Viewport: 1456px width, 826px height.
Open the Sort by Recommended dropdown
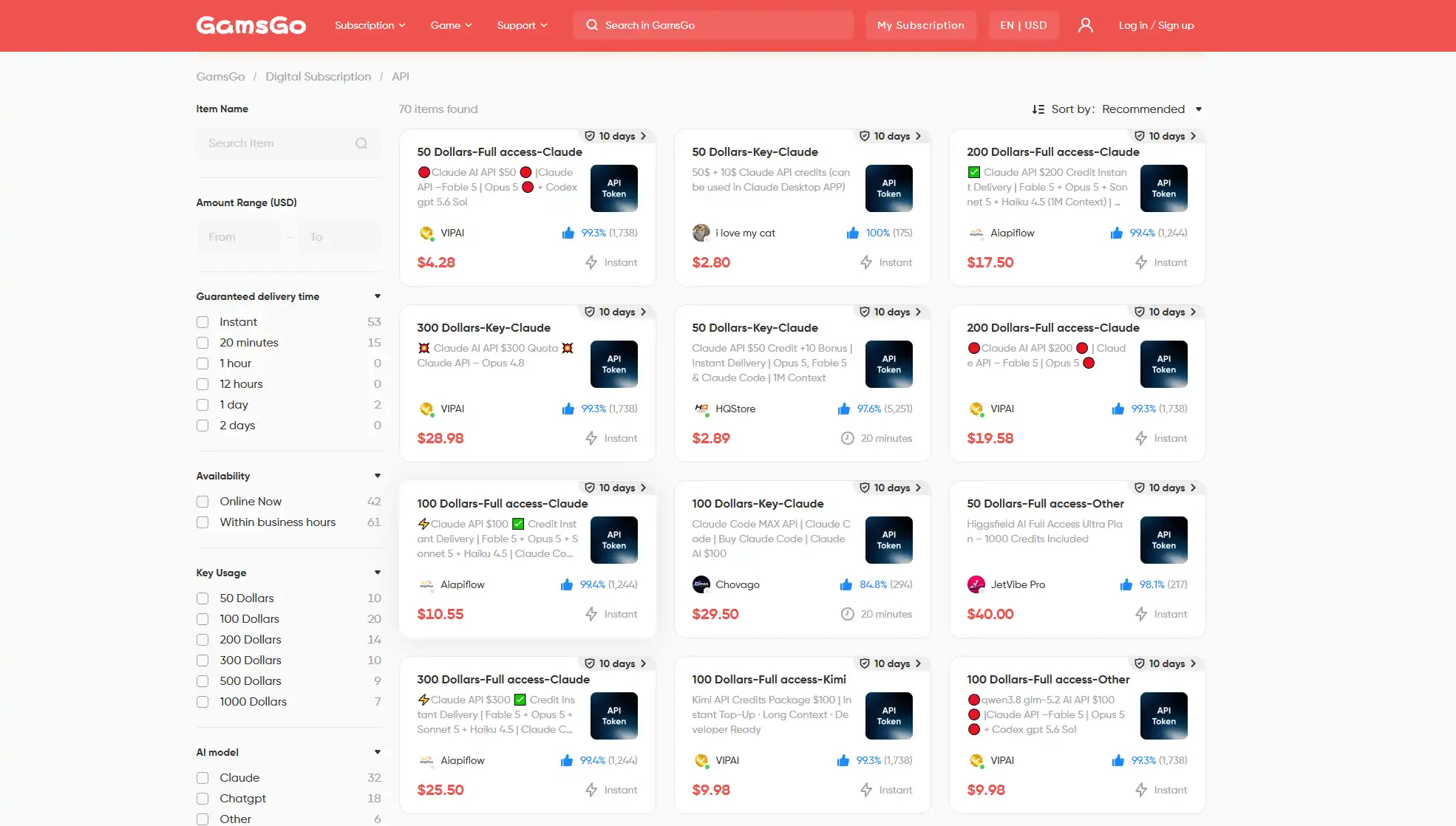1151,109
